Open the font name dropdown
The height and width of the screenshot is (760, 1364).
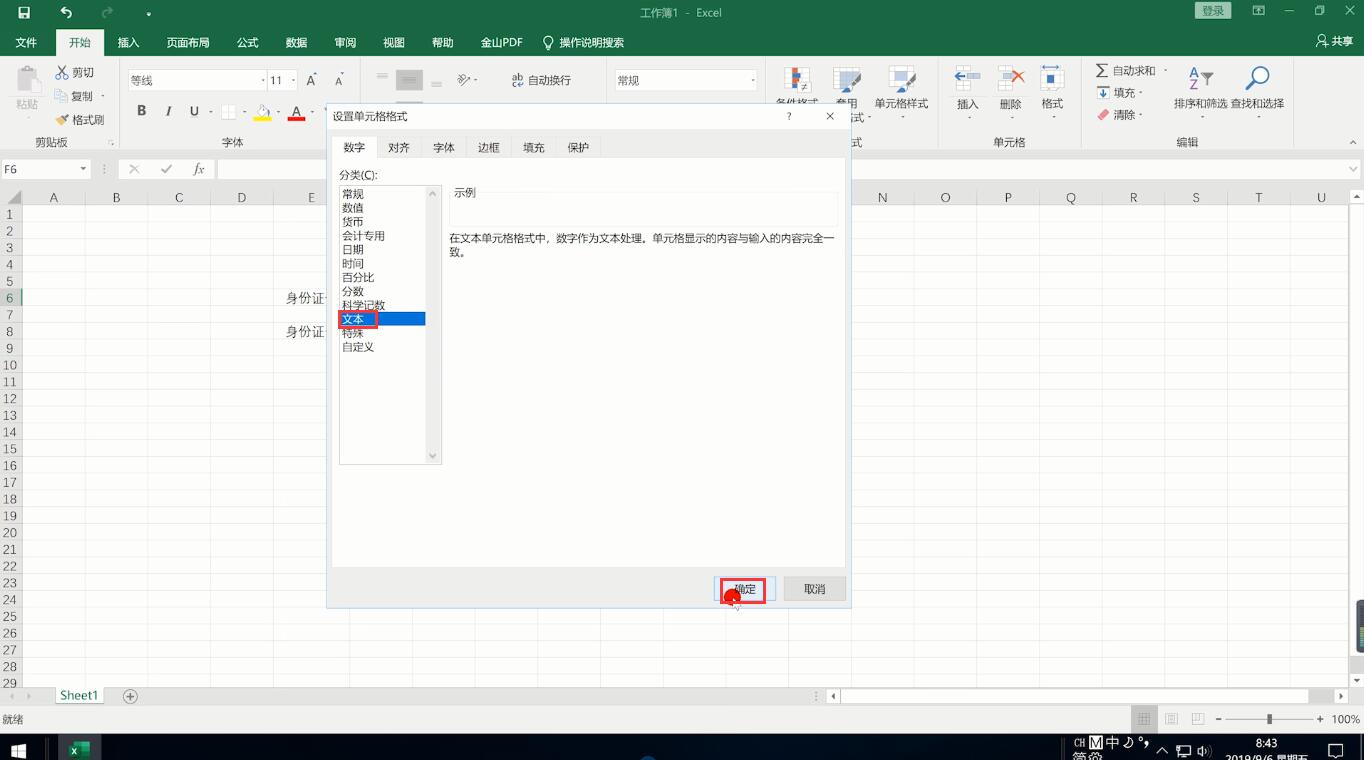coord(263,80)
